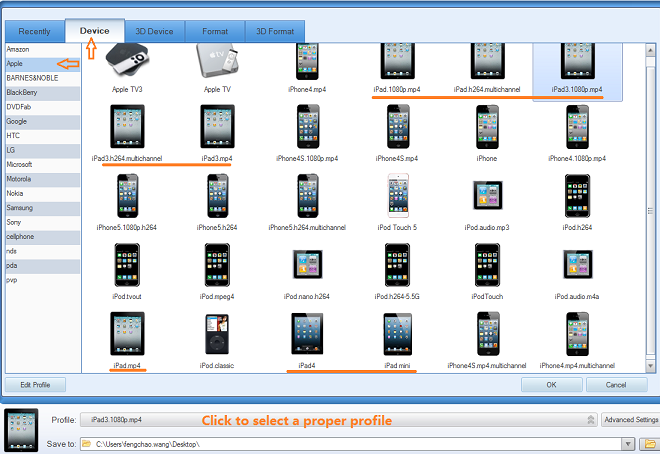Select BlackBerry in the brand list
Screen dimensions: 660x454
[43, 93]
